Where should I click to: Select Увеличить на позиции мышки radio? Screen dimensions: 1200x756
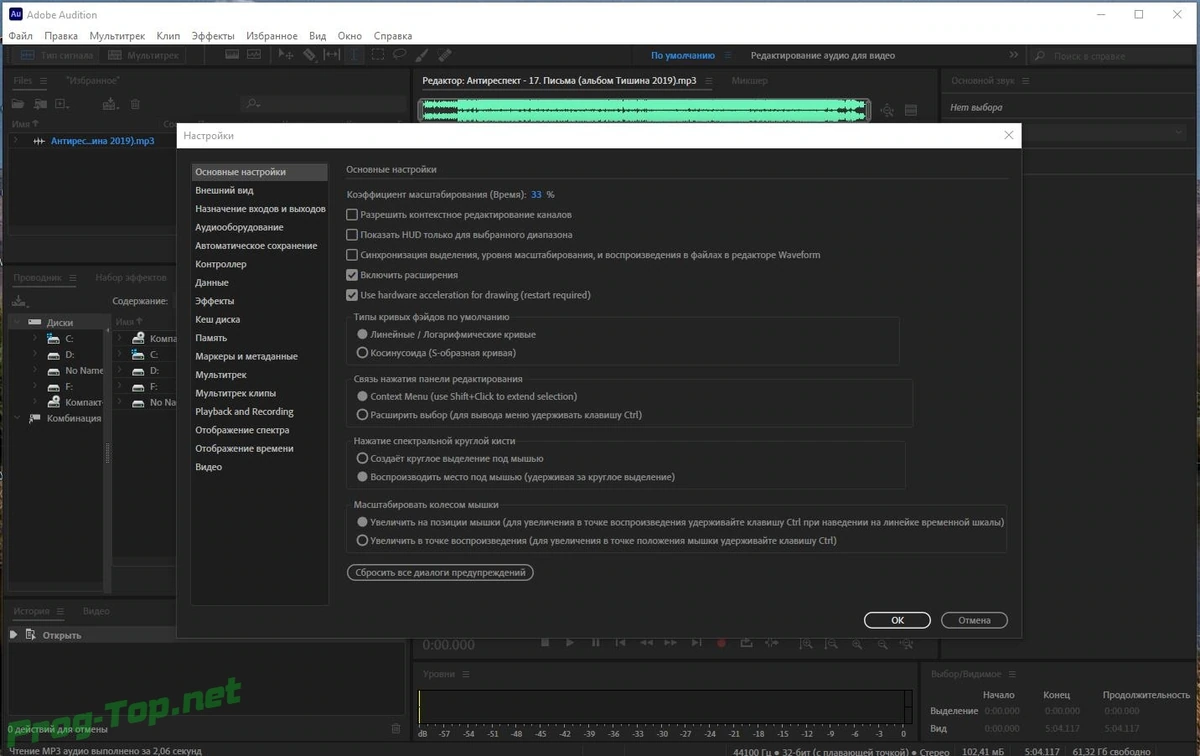(363, 522)
